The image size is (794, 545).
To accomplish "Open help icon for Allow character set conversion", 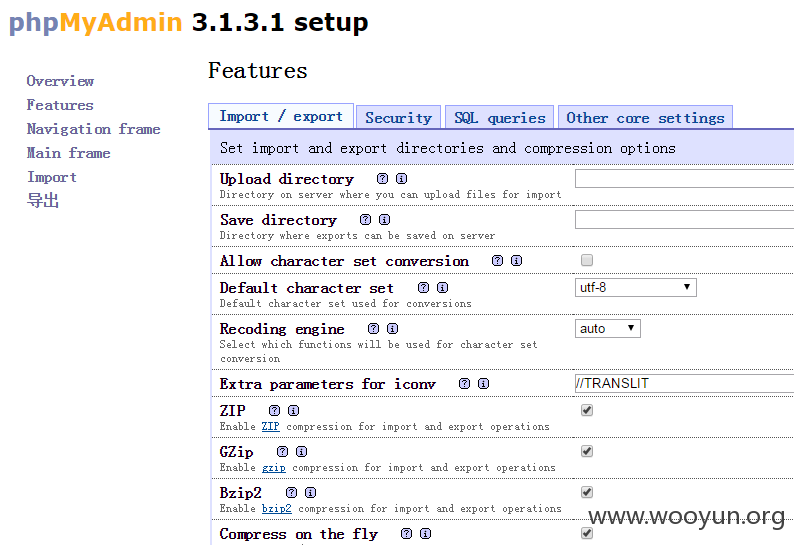I will coord(498,261).
